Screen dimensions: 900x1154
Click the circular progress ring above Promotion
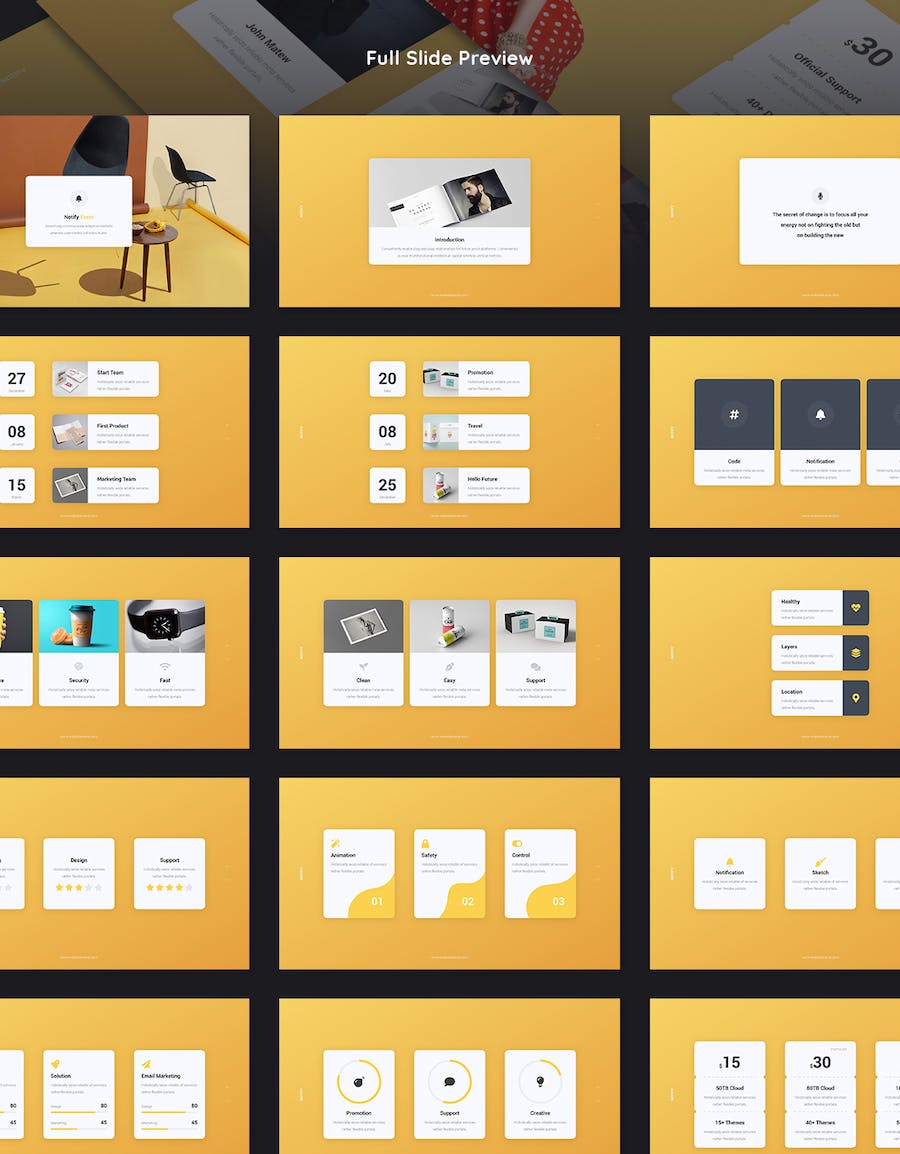(358, 1082)
